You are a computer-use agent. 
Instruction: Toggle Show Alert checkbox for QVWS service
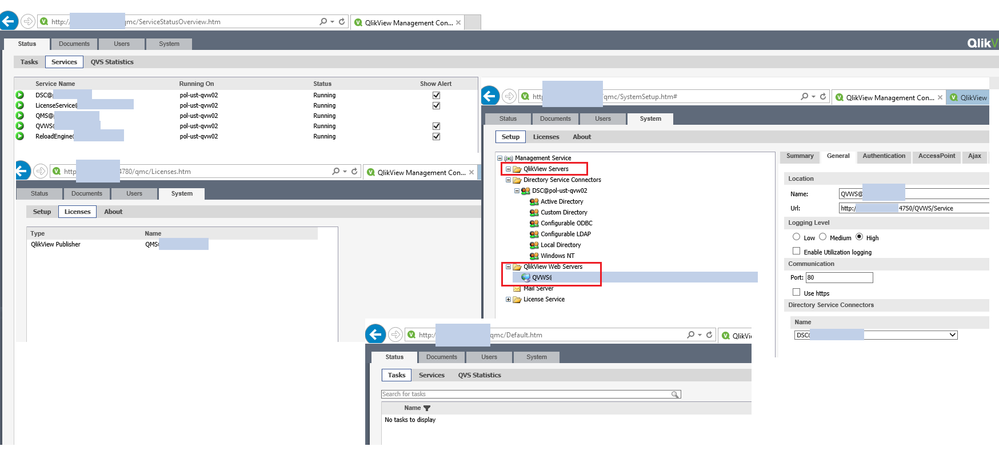(x=436, y=126)
